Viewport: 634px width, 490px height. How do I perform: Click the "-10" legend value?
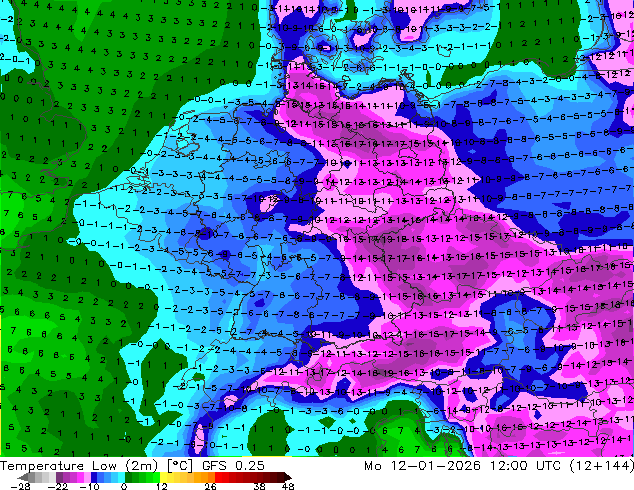coord(89,486)
